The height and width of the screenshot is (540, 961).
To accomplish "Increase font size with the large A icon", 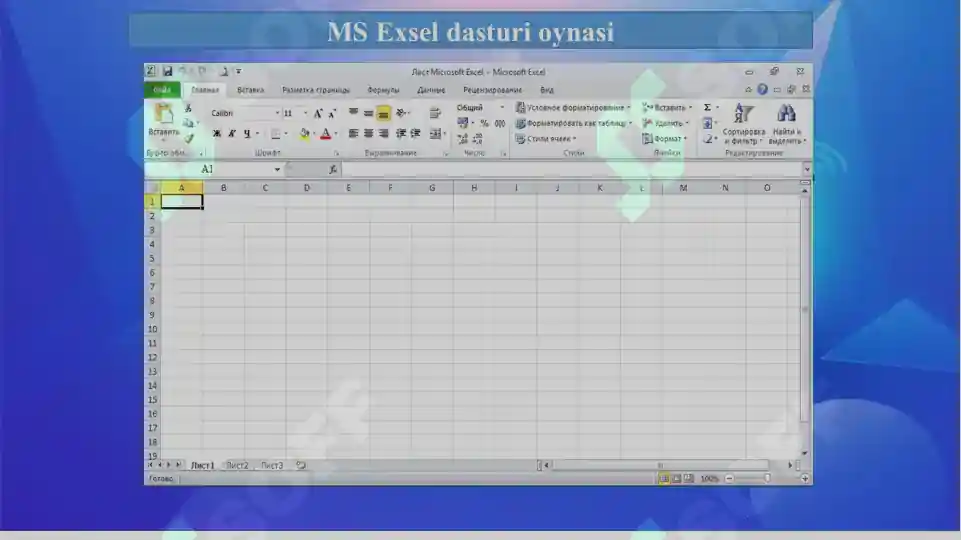I will coord(317,113).
